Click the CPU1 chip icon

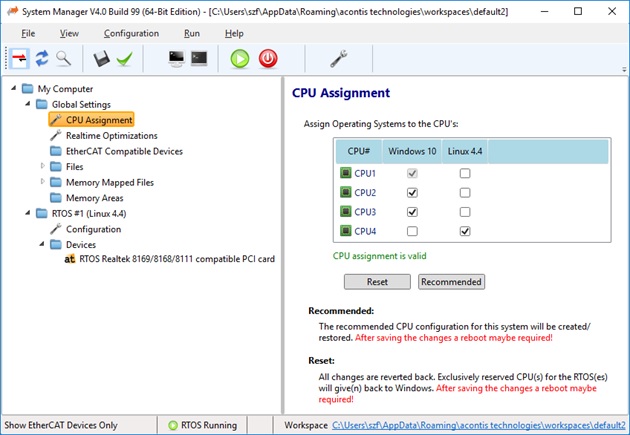[x=346, y=173]
